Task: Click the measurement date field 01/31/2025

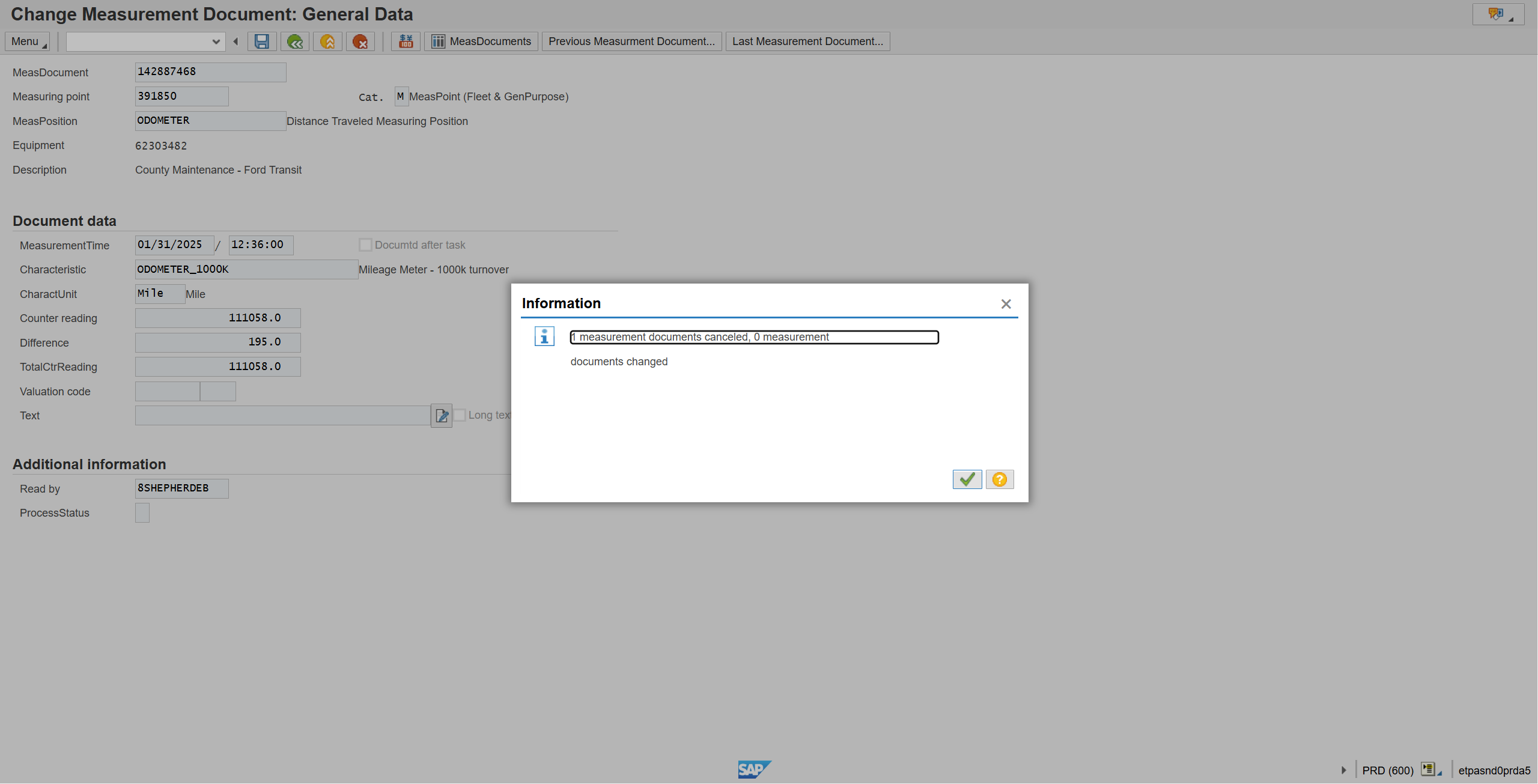Action: click(174, 245)
